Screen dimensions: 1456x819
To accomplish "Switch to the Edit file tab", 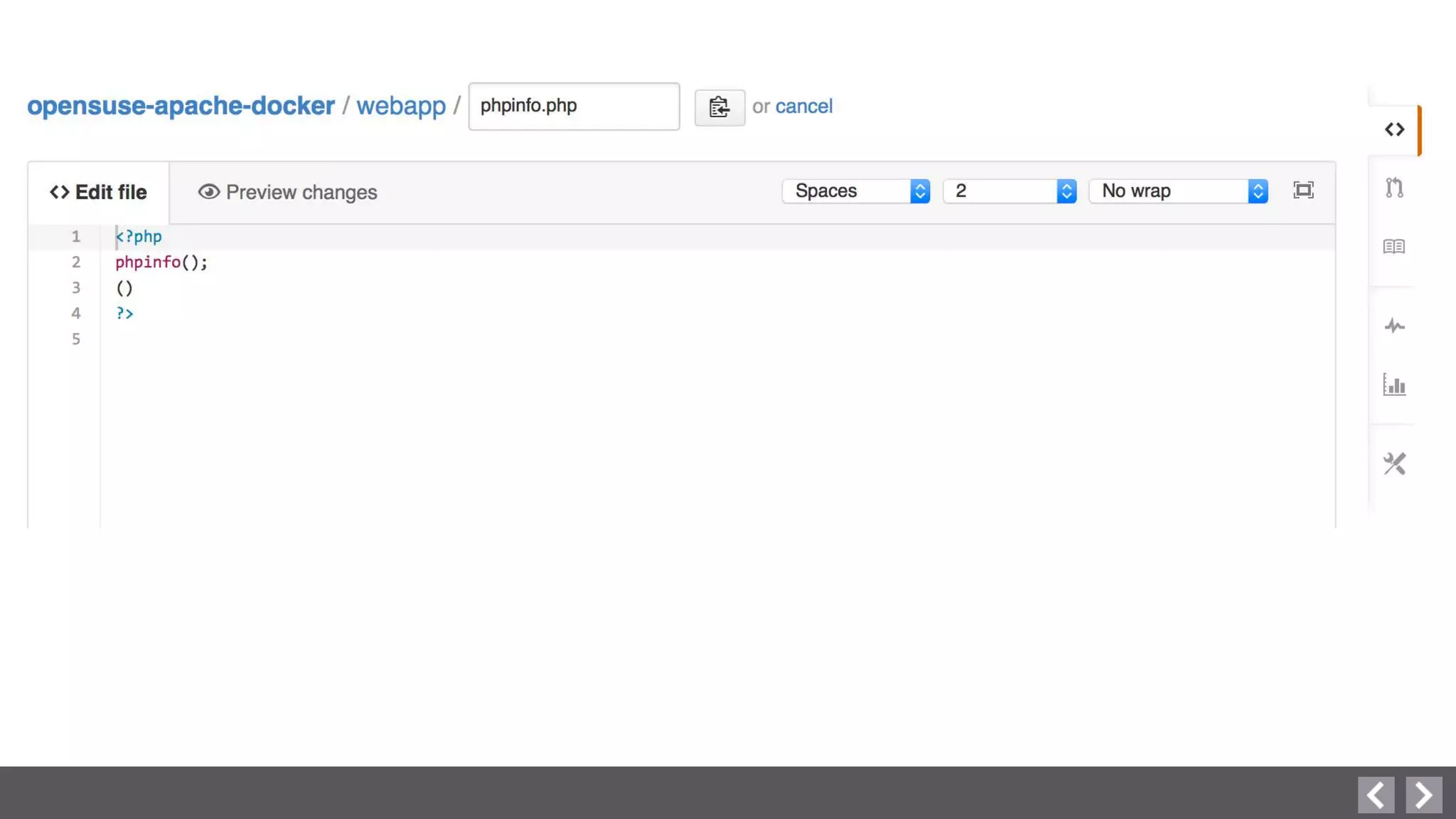I will coord(99,193).
